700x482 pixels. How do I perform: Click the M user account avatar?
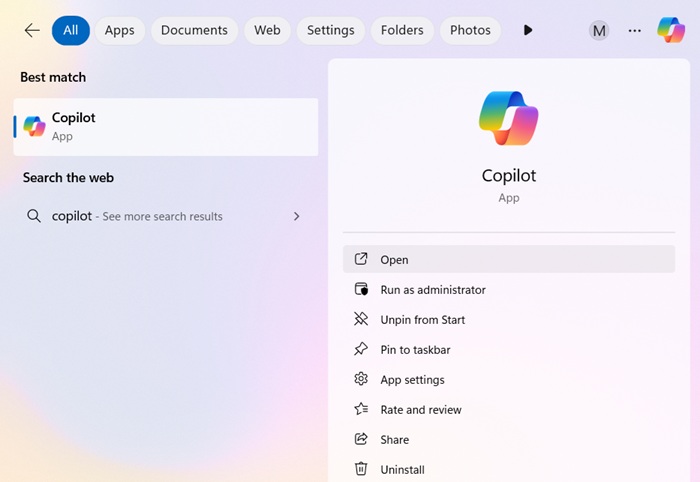coord(599,30)
